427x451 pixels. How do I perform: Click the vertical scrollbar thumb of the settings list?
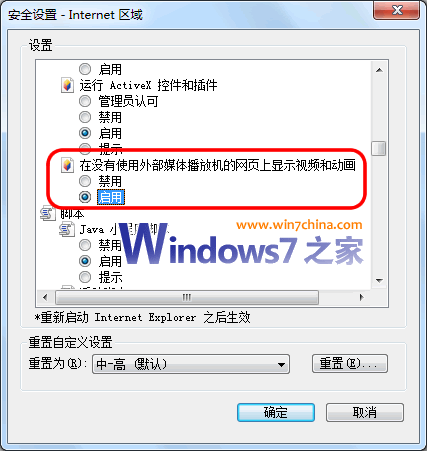[379, 148]
